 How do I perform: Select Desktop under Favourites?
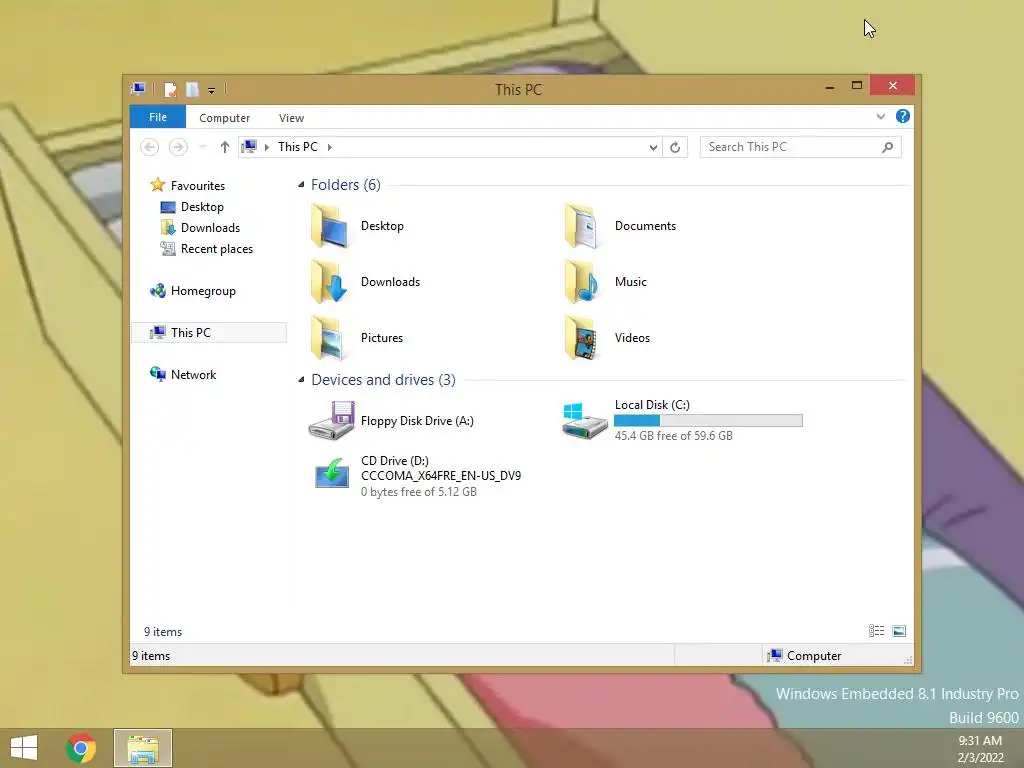(x=202, y=207)
